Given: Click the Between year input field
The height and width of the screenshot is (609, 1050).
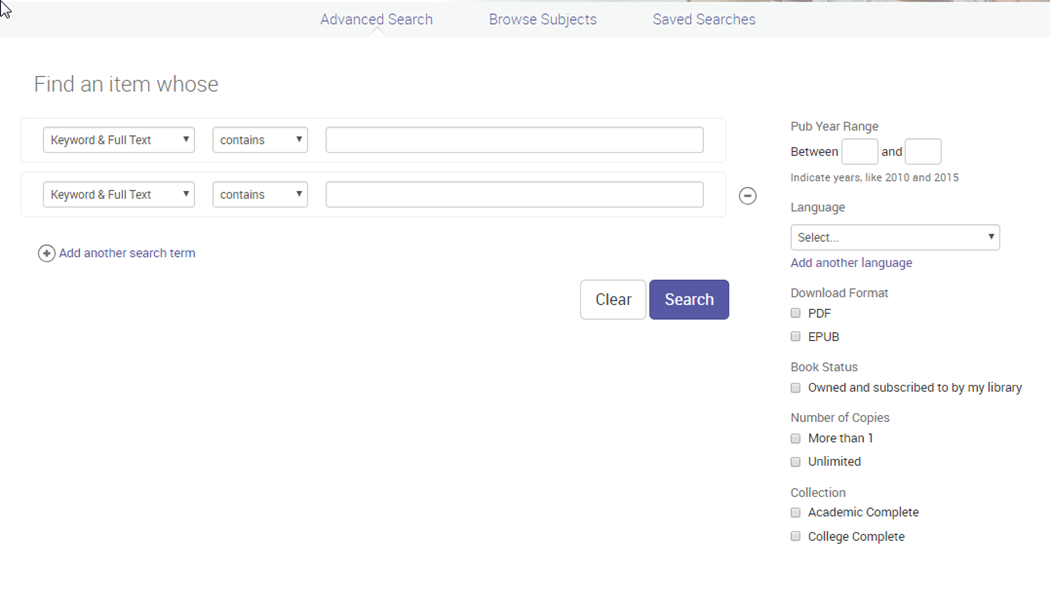Looking at the screenshot, I should (859, 151).
